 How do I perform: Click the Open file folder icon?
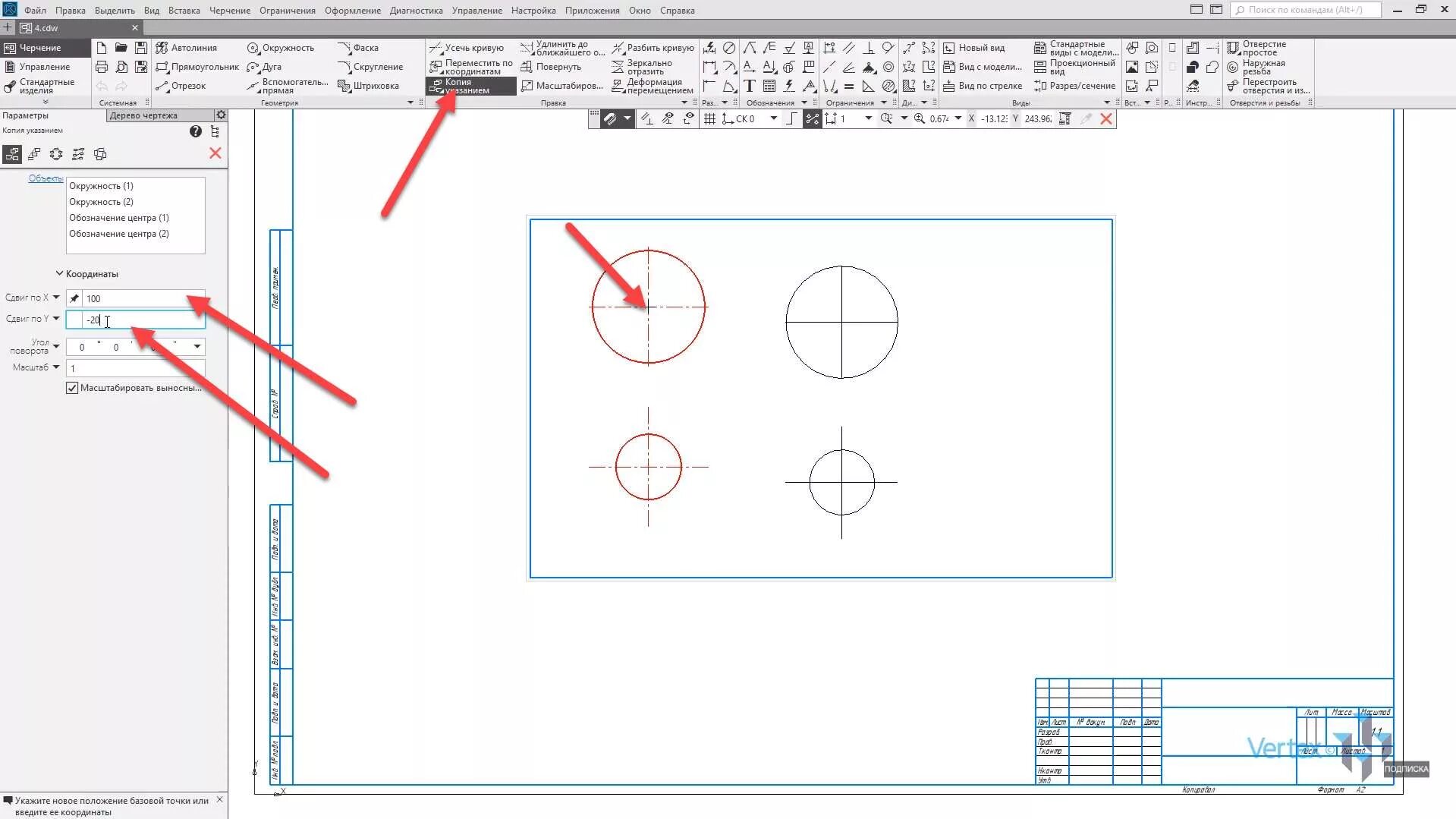pyautogui.click(x=121, y=47)
